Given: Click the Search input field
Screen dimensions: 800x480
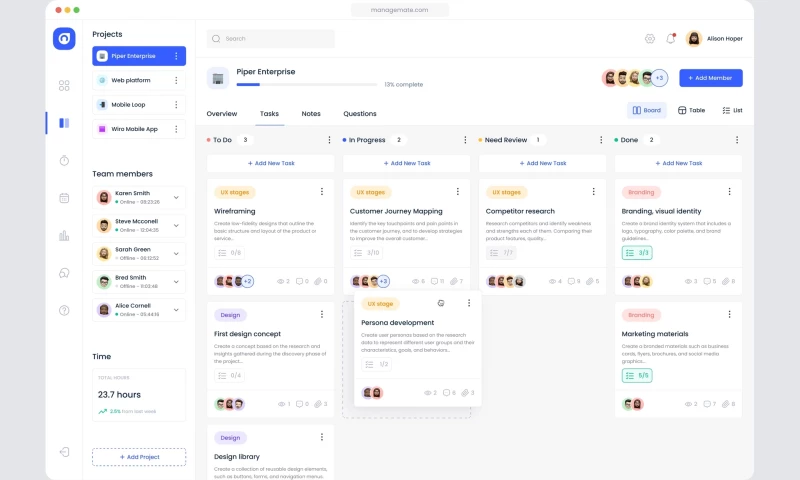Looking at the screenshot, I should tap(271, 38).
